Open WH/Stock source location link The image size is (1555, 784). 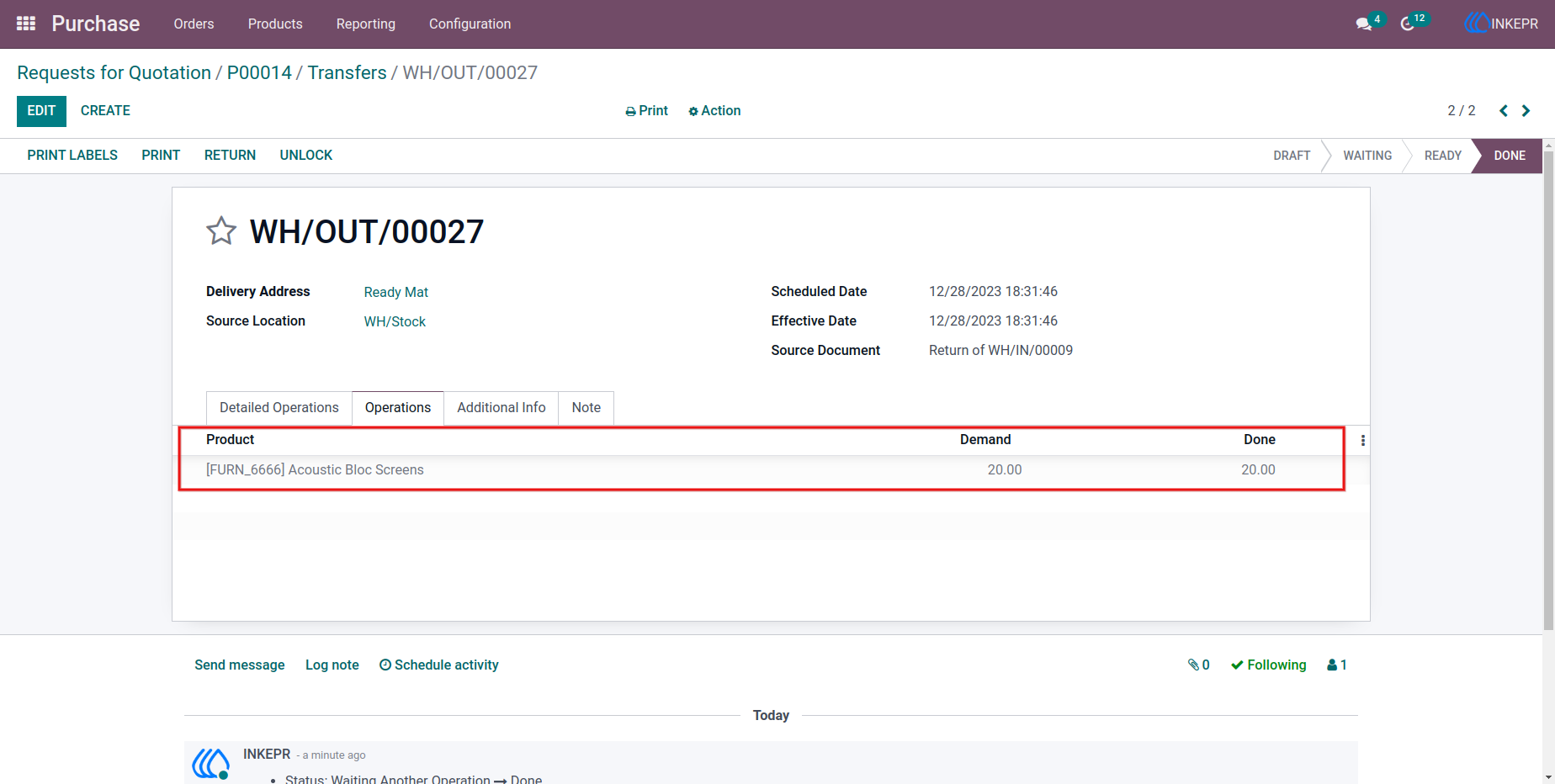pos(395,322)
